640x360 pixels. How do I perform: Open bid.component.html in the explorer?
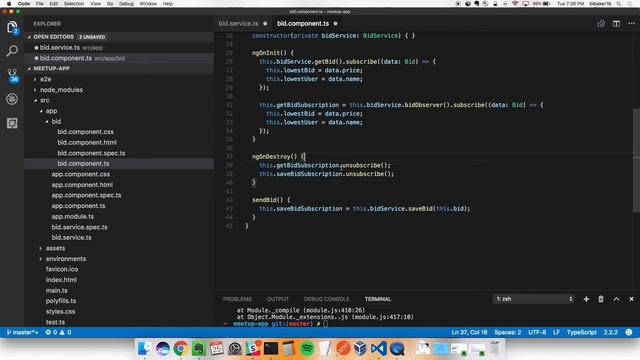(x=87, y=142)
